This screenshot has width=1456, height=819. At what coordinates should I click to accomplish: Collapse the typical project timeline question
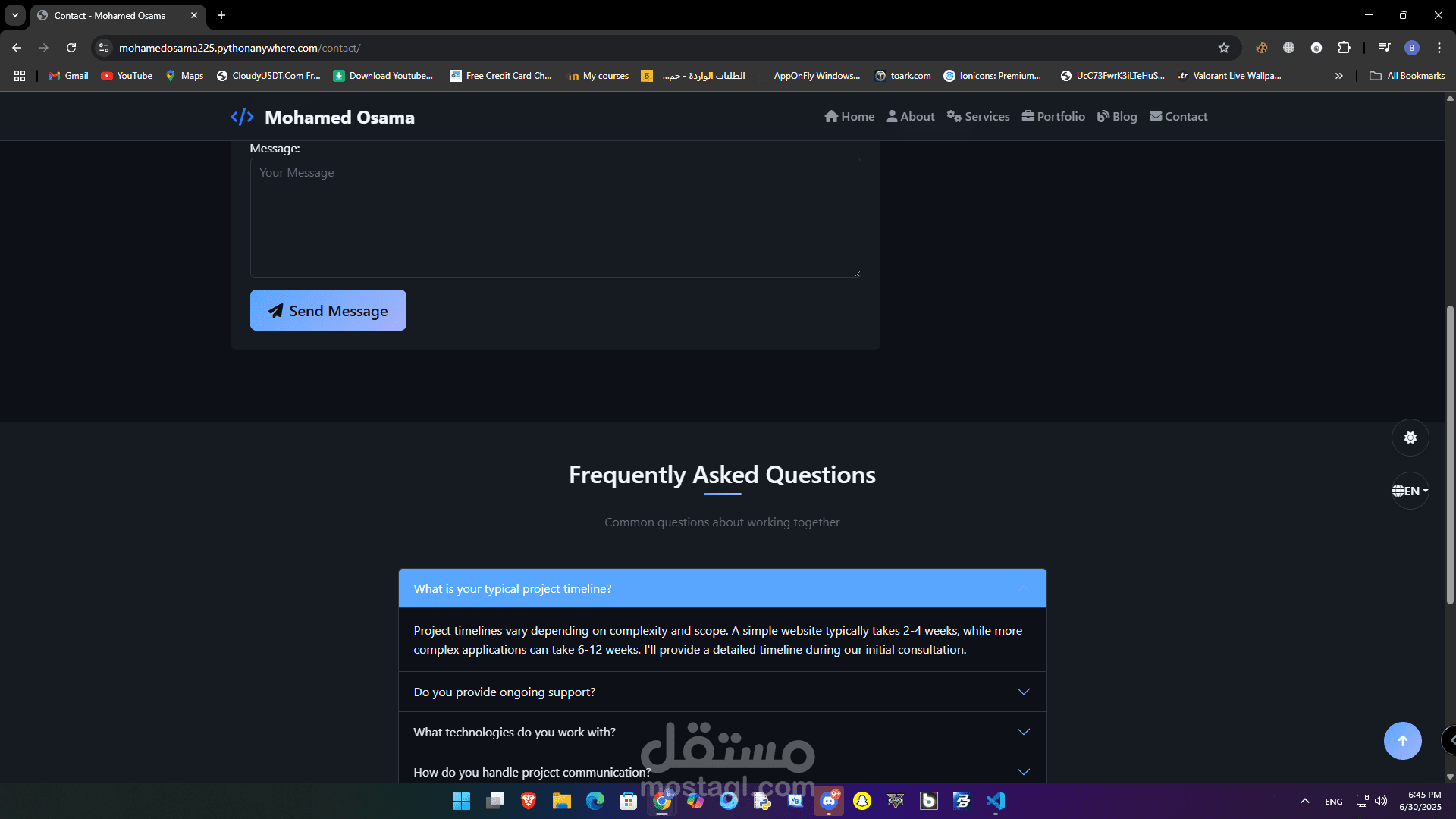[x=722, y=588]
